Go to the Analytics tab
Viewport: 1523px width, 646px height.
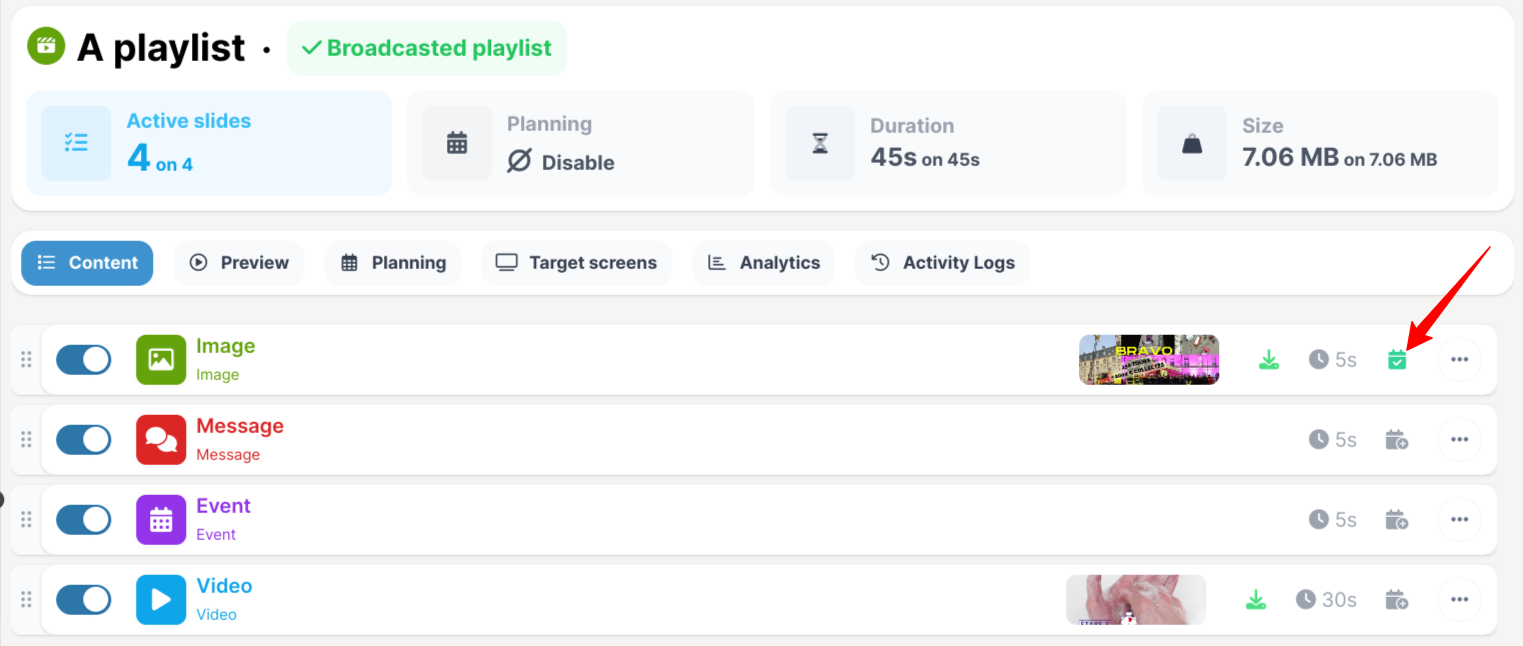[x=764, y=263]
